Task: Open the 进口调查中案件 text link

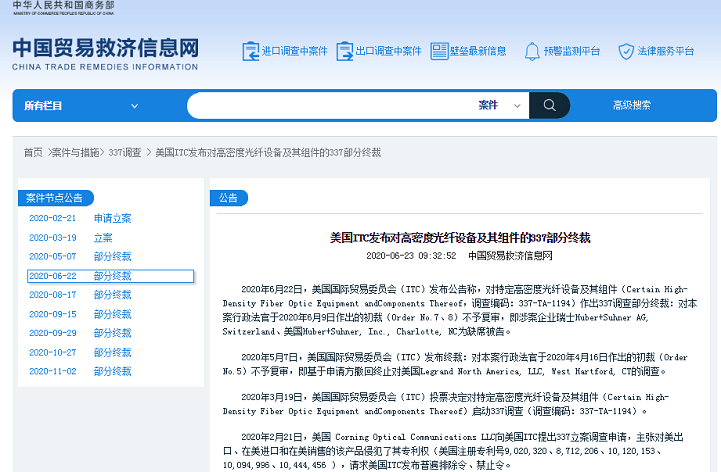Action: click(294, 51)
